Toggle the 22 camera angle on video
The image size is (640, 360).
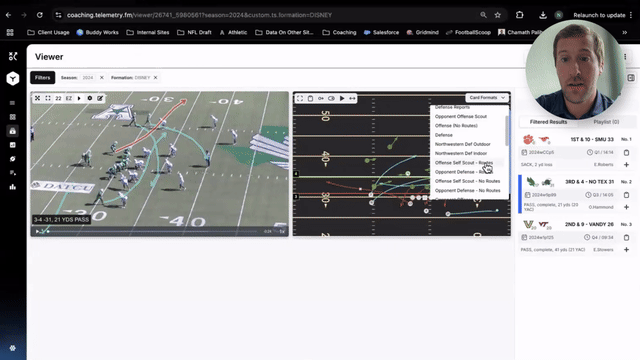click(58, 98)
